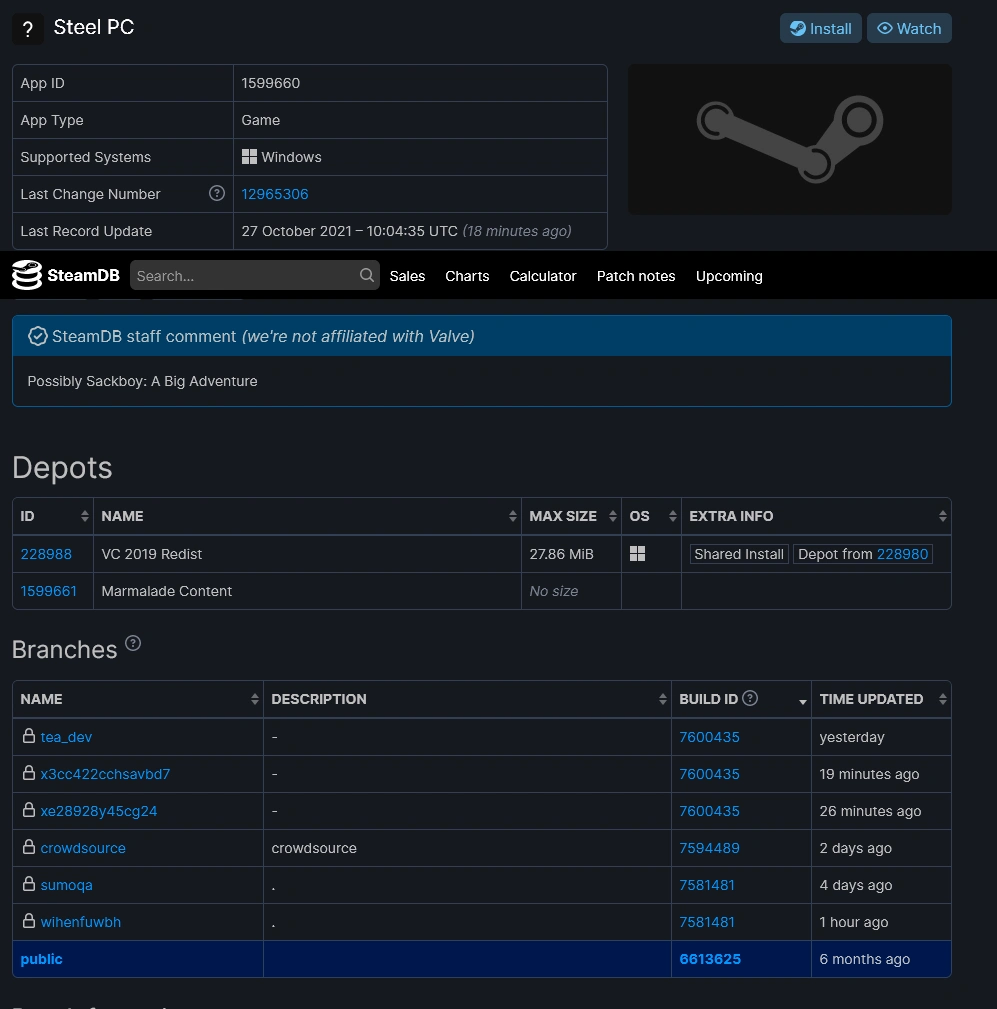The width and height of the screenshot is (997, 1009).
Task: Click Windows icon in VC 2019 Redist row
Action: [637, 553]
